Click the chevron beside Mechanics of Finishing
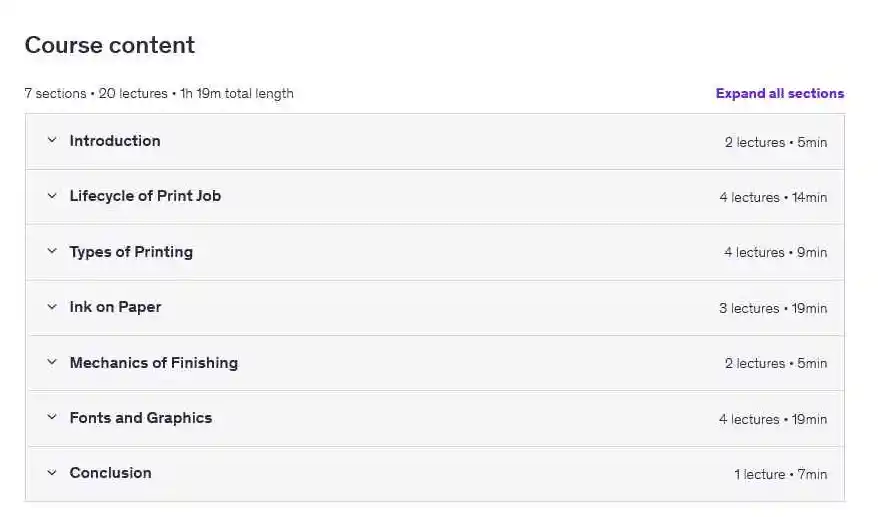The width and height of the screenshot is (878, 517). [x=52, y=363]
